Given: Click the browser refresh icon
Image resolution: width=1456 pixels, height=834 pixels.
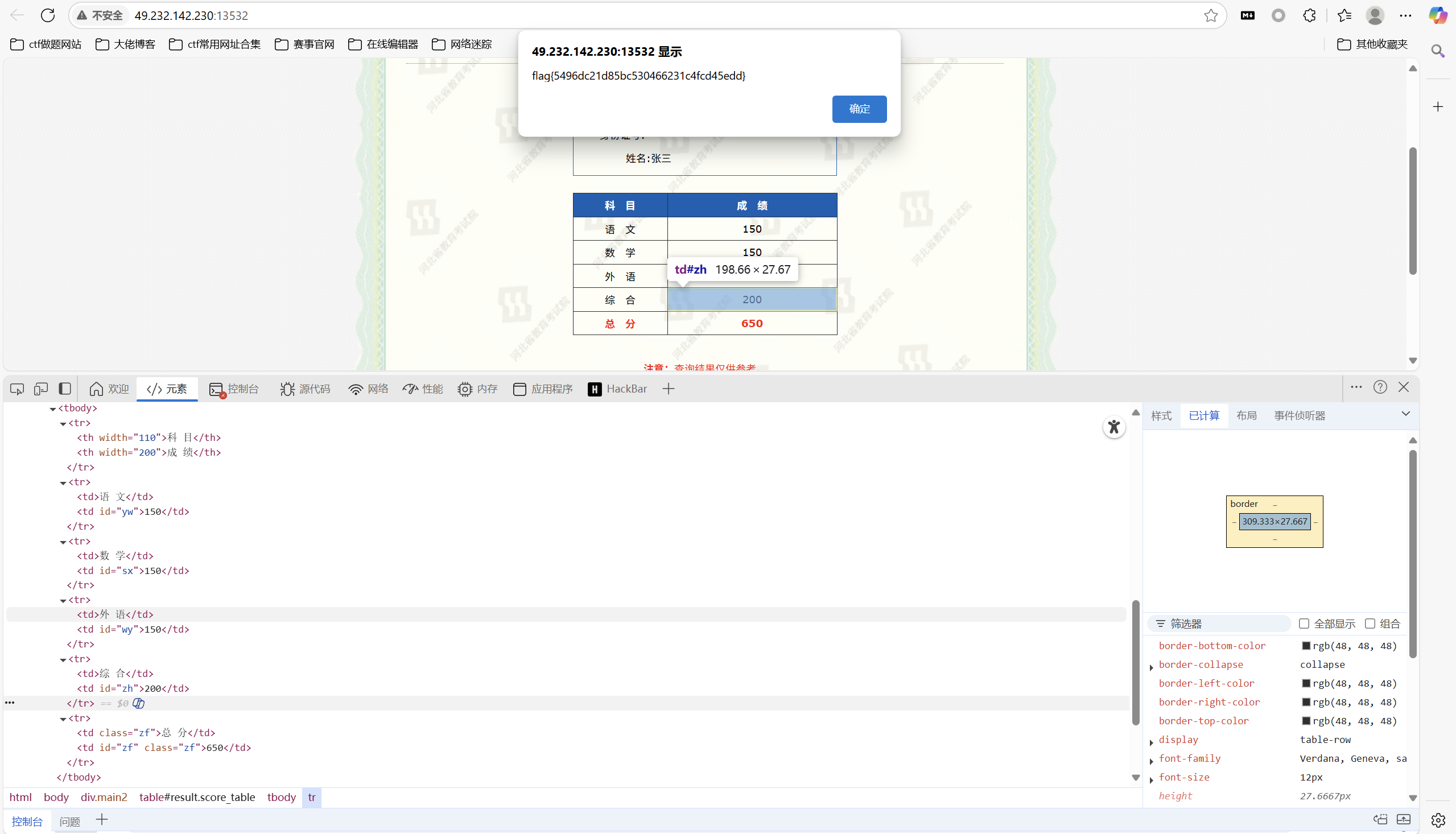Looking at the screenshot, I should click(x=48, y=15).
